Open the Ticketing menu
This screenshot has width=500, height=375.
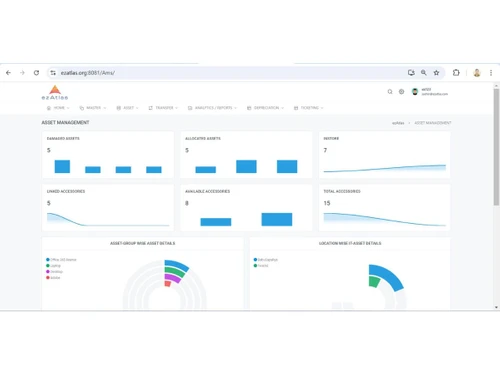309,108
